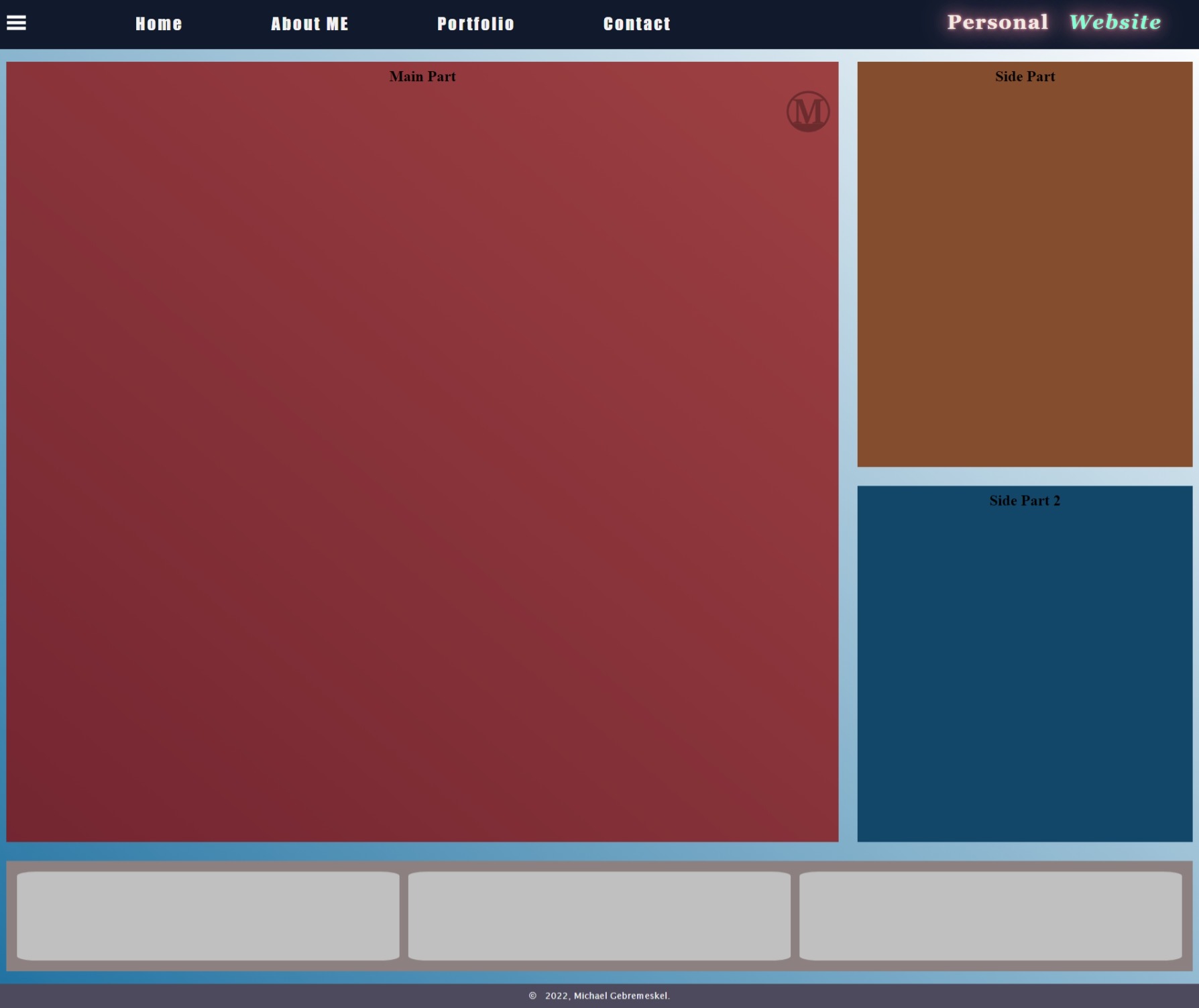Click the 2022 year in the footer
Image resolution: width=1199 pixels, height=1008 pixels.
[x=557, y=996]
